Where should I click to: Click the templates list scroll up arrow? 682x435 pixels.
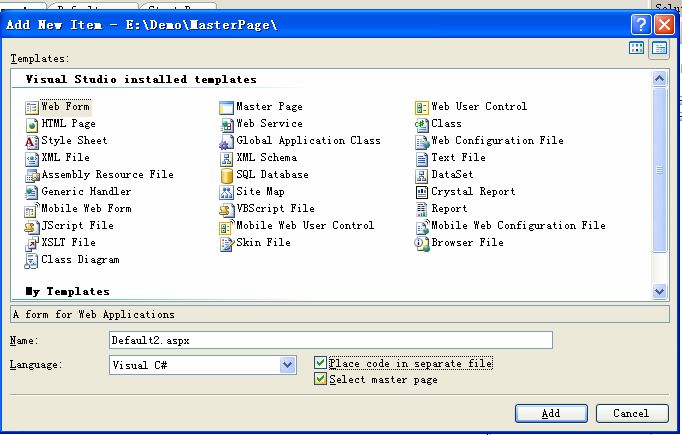[x=659, y=78]
